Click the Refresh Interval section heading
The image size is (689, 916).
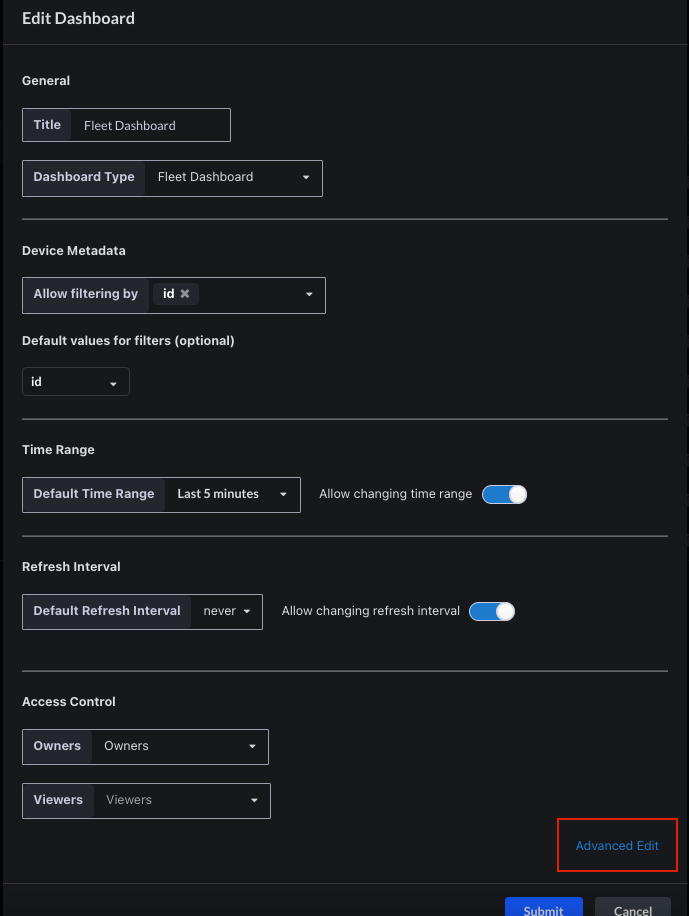point(71,566)
